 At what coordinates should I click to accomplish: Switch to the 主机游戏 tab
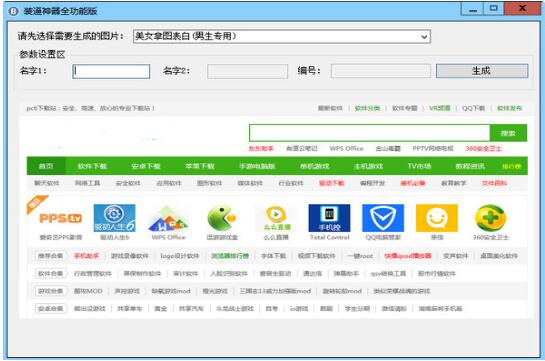click(x=368, y=166)
